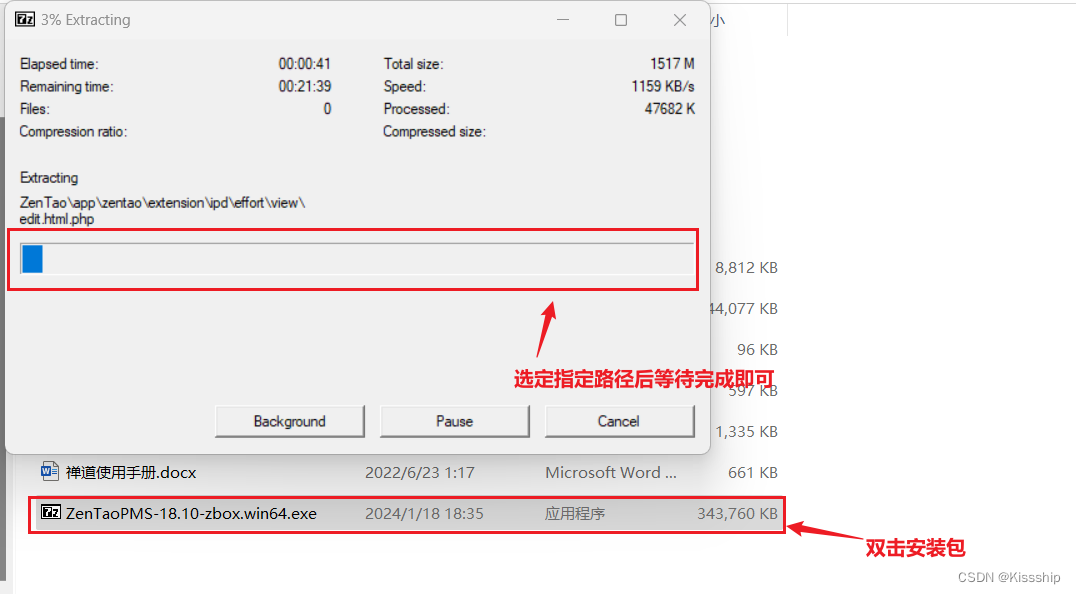The height and width of the screenshot is (594, 1076).
Task: Click the Total size value 1517 M
Action: [672, 64]
